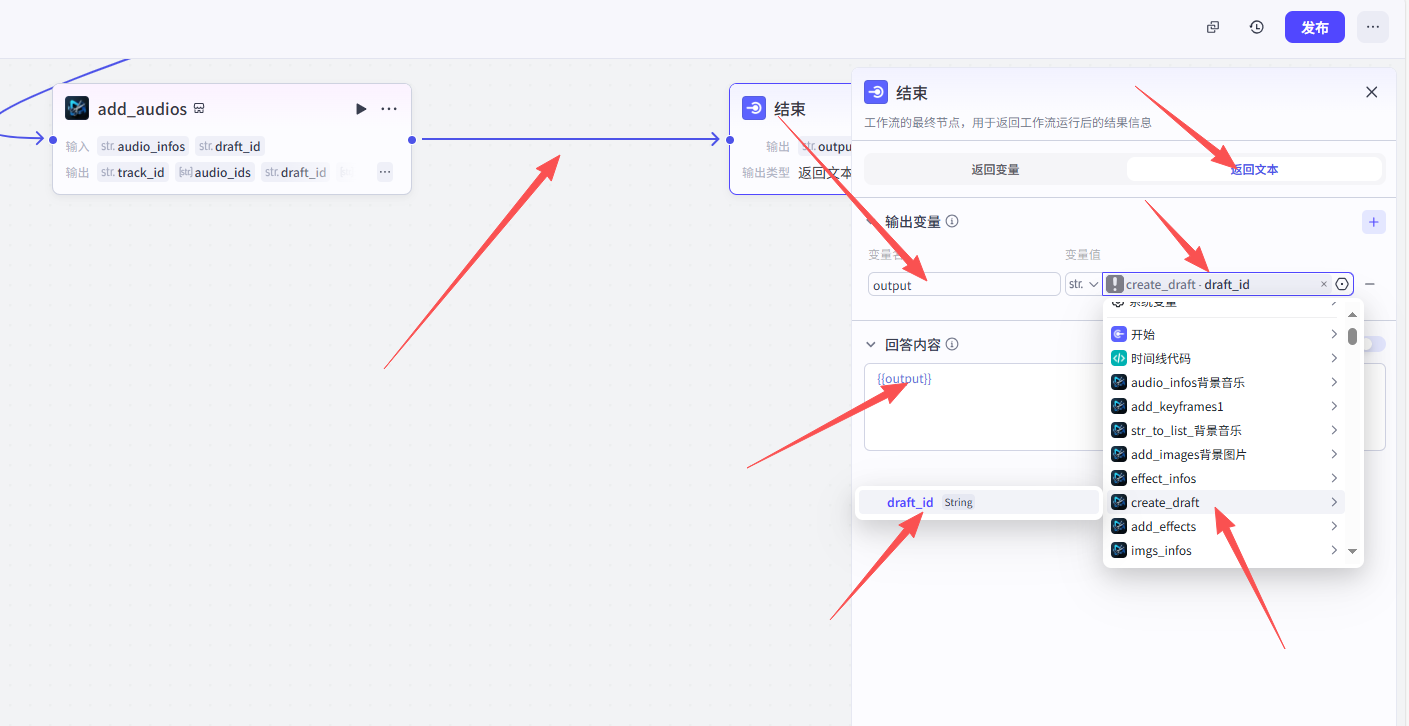Clear the create_draft draft_id variable value

pos(1324,284)
